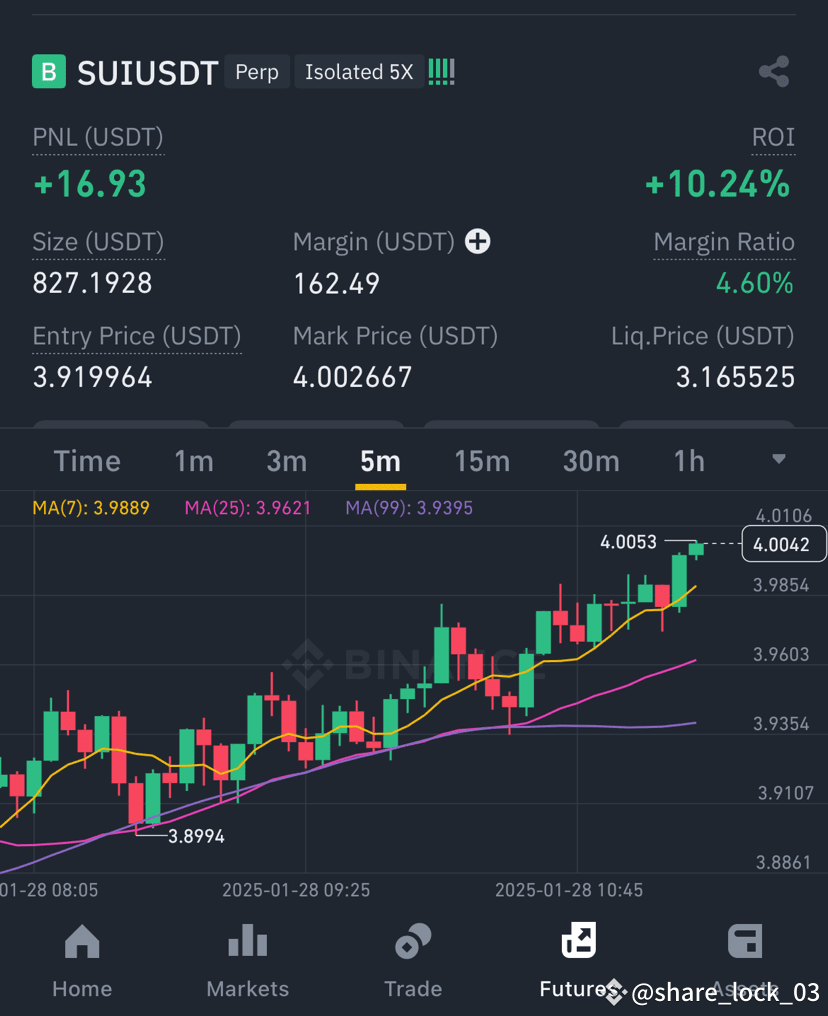Tap the plus icon to add margin
Viewport: 828px width, 1016px height.
click(x=478, y=241)
